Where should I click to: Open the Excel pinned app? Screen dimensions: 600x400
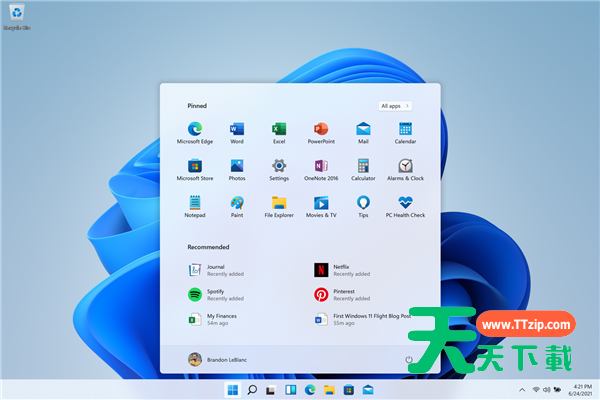[279, 130]
